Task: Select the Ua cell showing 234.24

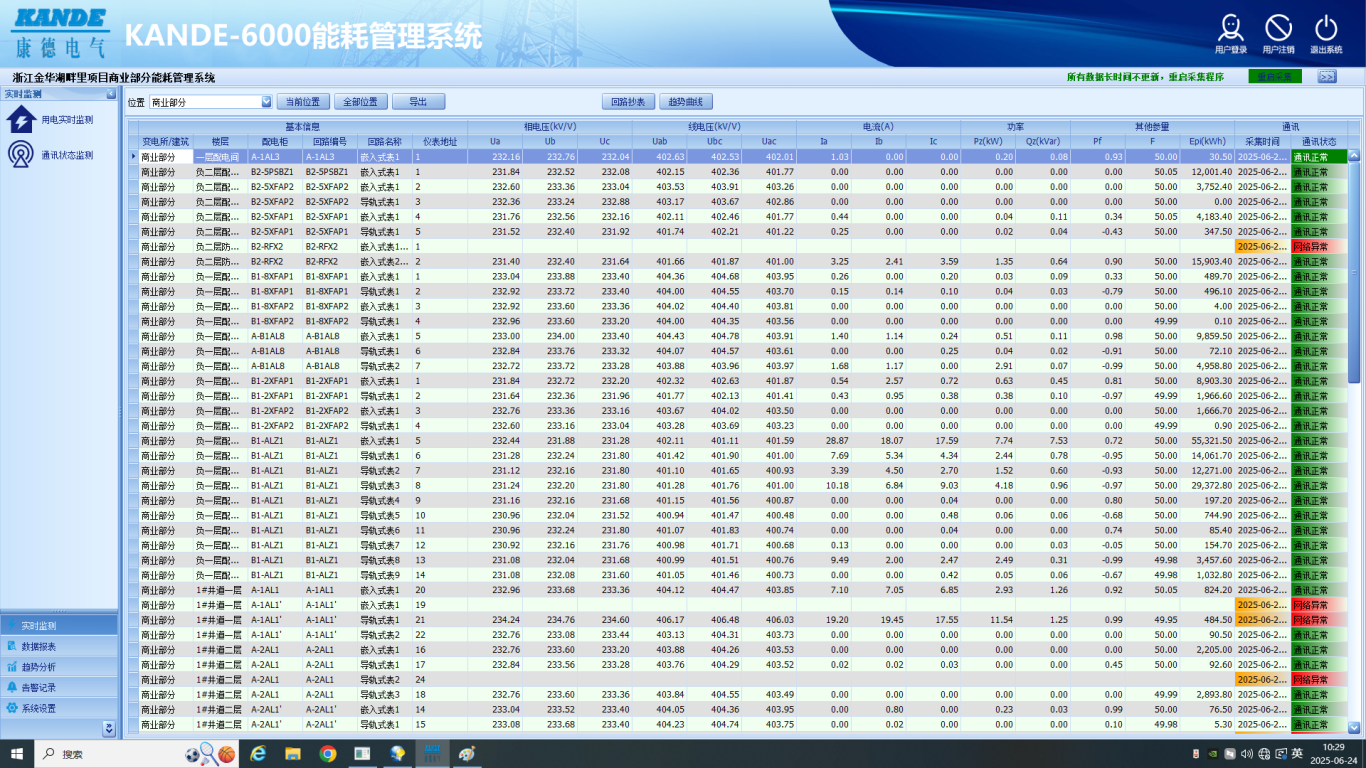Action: 496,620
